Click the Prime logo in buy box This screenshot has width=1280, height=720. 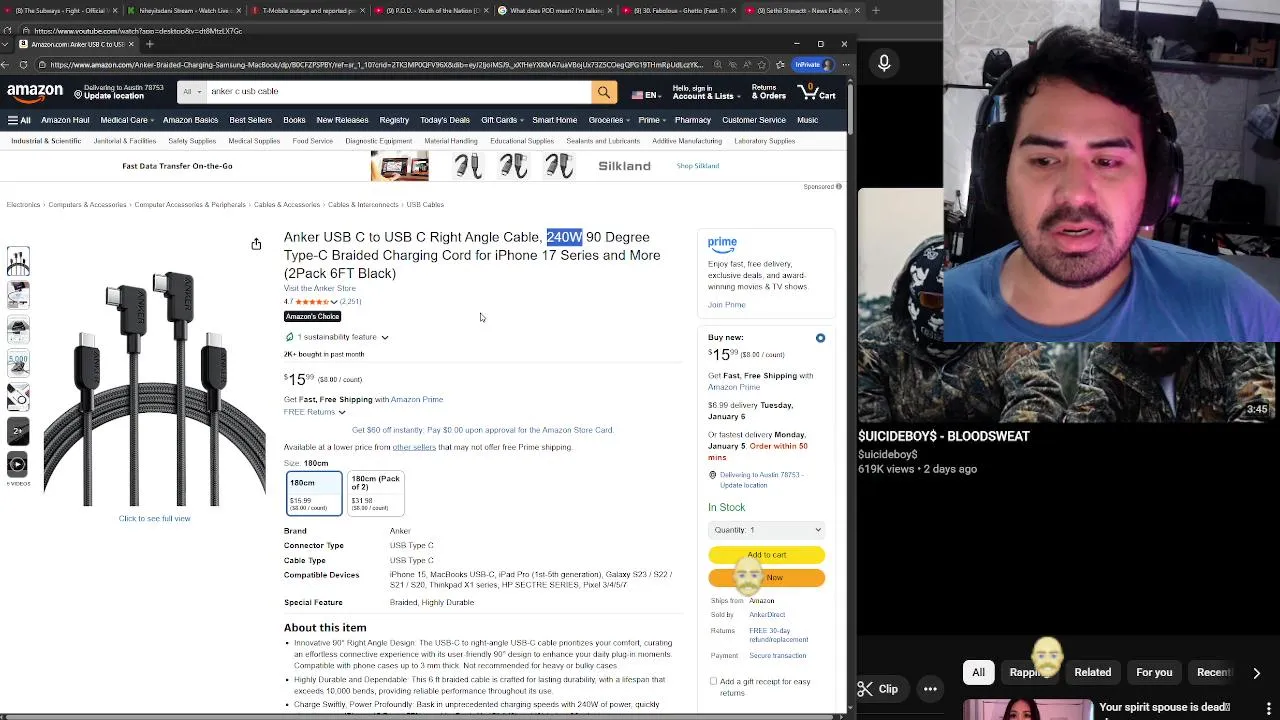pyautogui.click(x=722, y=243)
